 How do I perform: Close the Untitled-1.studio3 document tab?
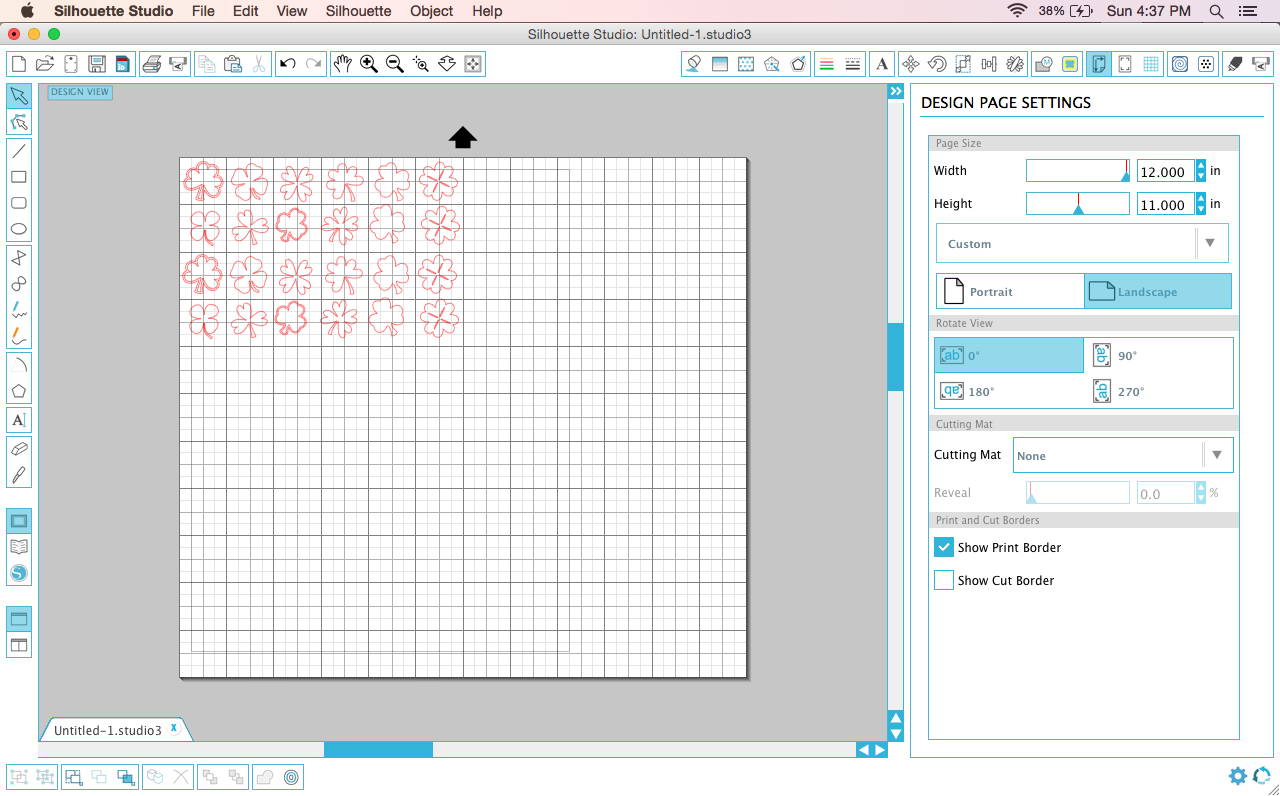pyautogui.click(x=174, y=729)
